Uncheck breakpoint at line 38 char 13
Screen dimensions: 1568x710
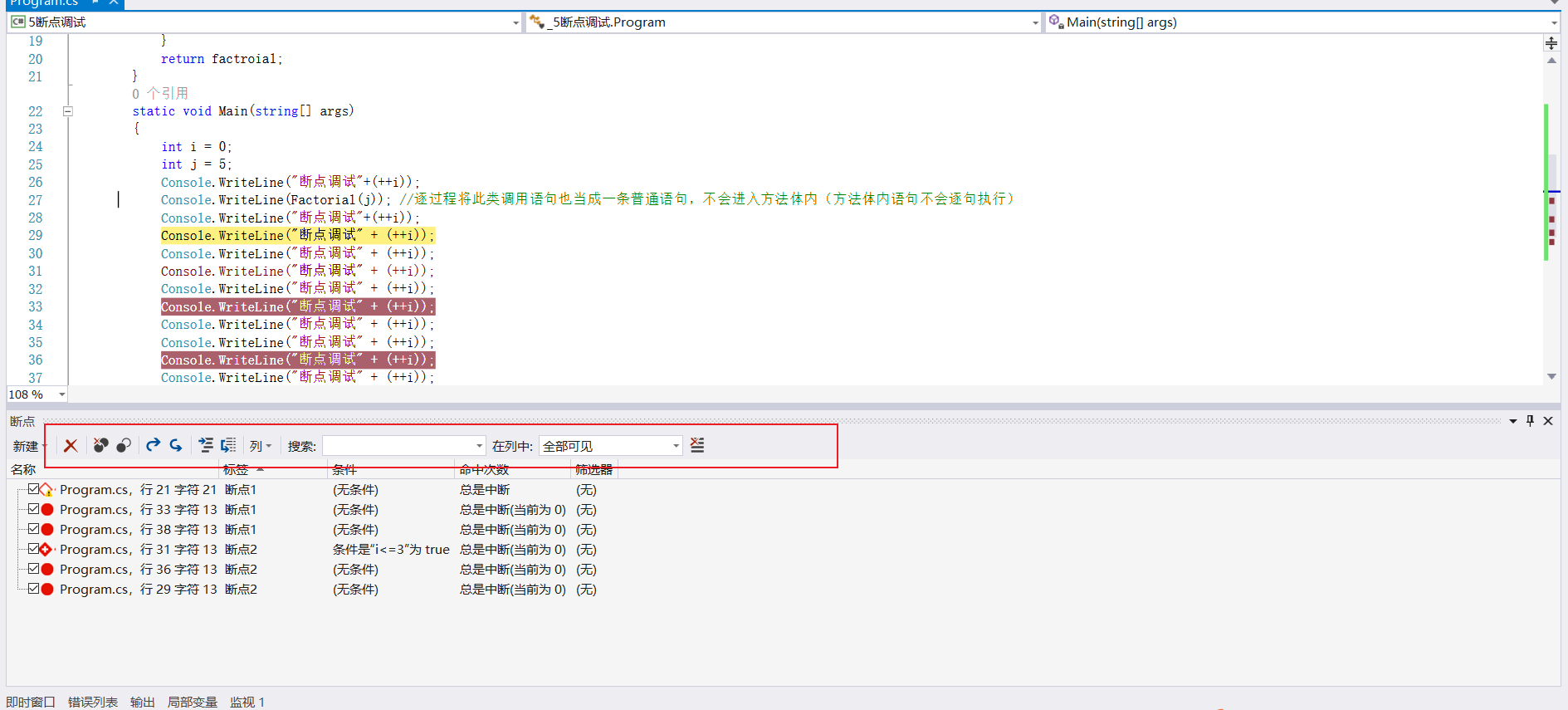tap(33, 529)
